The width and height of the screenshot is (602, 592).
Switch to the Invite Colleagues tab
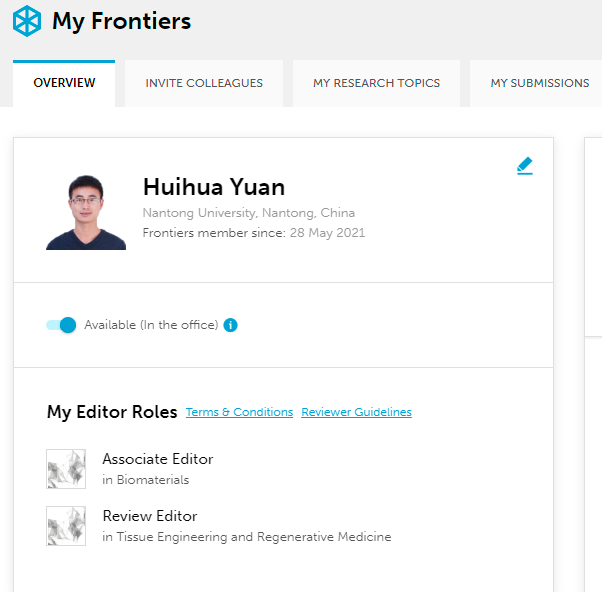coord(204,83)
